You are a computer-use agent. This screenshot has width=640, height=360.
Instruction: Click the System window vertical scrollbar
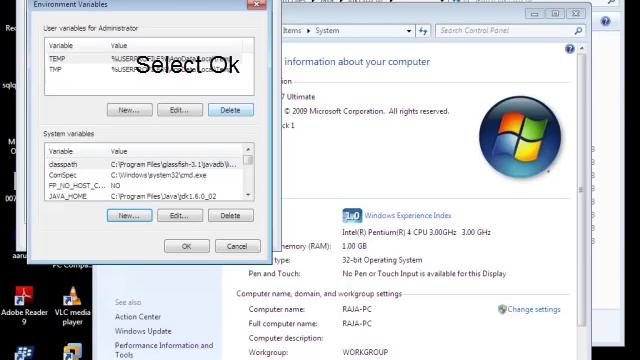click(581, 189)
